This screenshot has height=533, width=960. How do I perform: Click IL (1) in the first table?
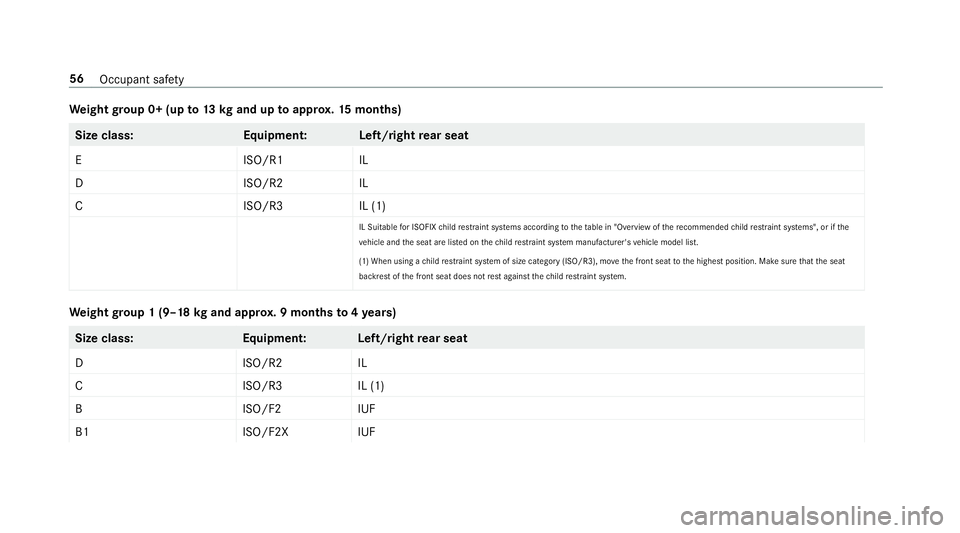click(x=372, y=206)
